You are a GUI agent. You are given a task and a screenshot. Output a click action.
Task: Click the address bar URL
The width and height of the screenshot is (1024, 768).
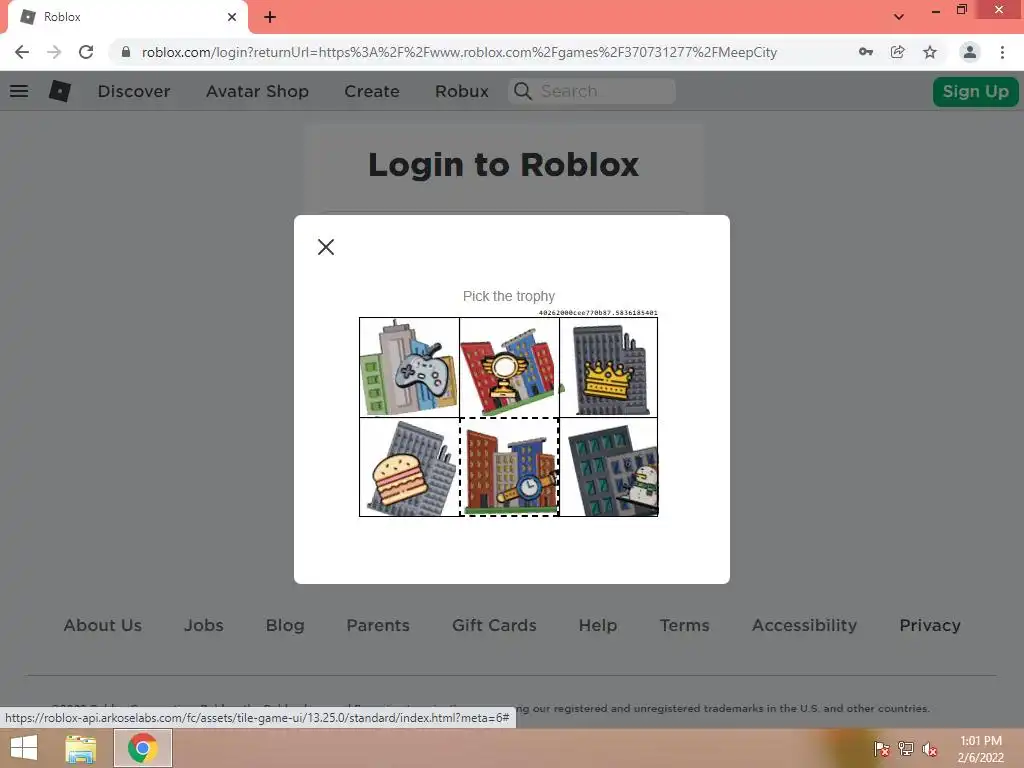459,52
